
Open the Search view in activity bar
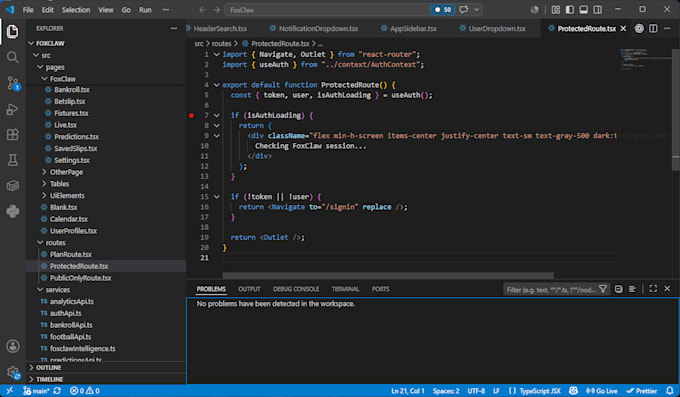click(x=13, y=57)
